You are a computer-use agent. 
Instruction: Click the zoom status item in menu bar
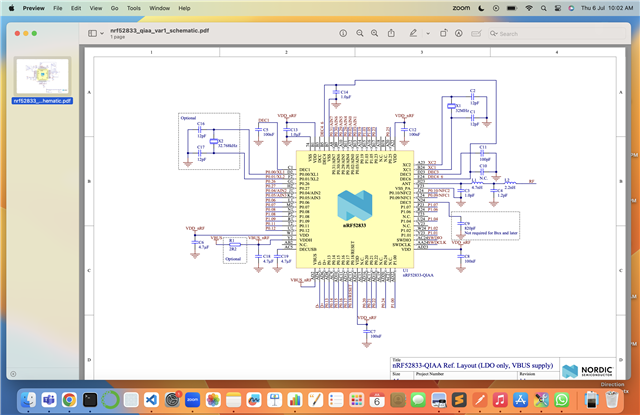coord(461,8)
